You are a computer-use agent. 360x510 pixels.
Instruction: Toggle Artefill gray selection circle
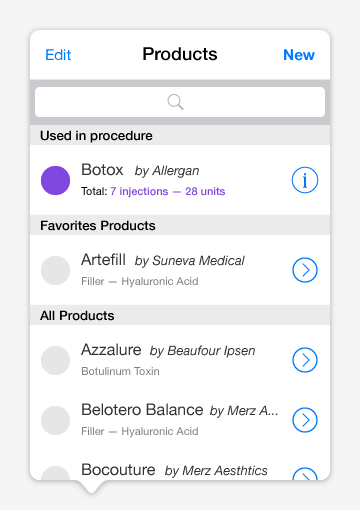[55, 270]
